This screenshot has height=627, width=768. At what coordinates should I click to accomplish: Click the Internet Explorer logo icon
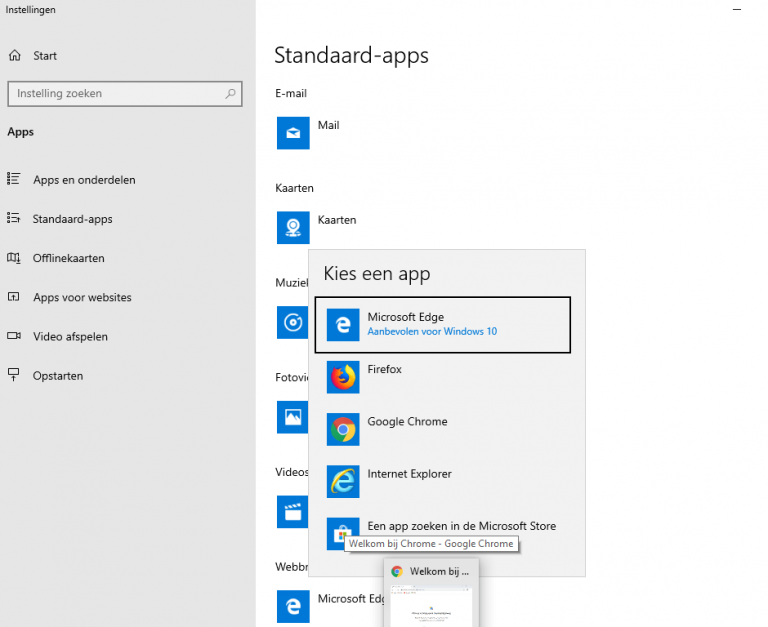343,482
